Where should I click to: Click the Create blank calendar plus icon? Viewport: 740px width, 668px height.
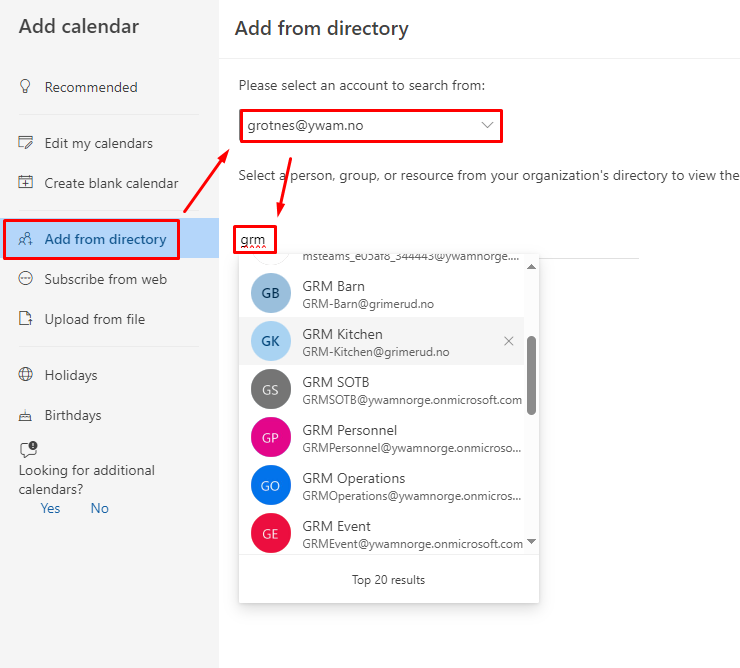click(x=26, y=183)
